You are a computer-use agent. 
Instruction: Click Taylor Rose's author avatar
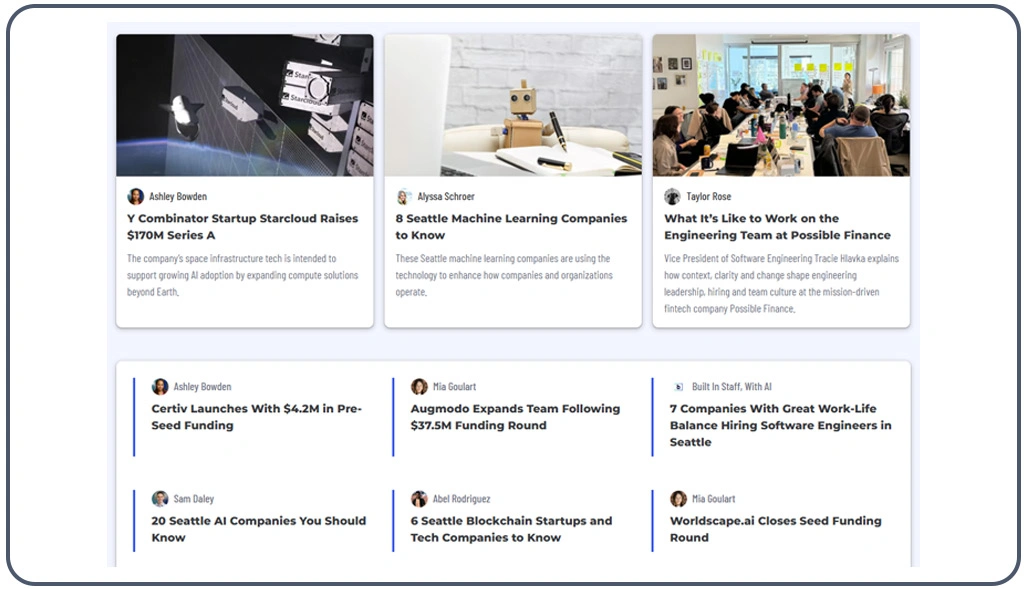click(672, 196)
